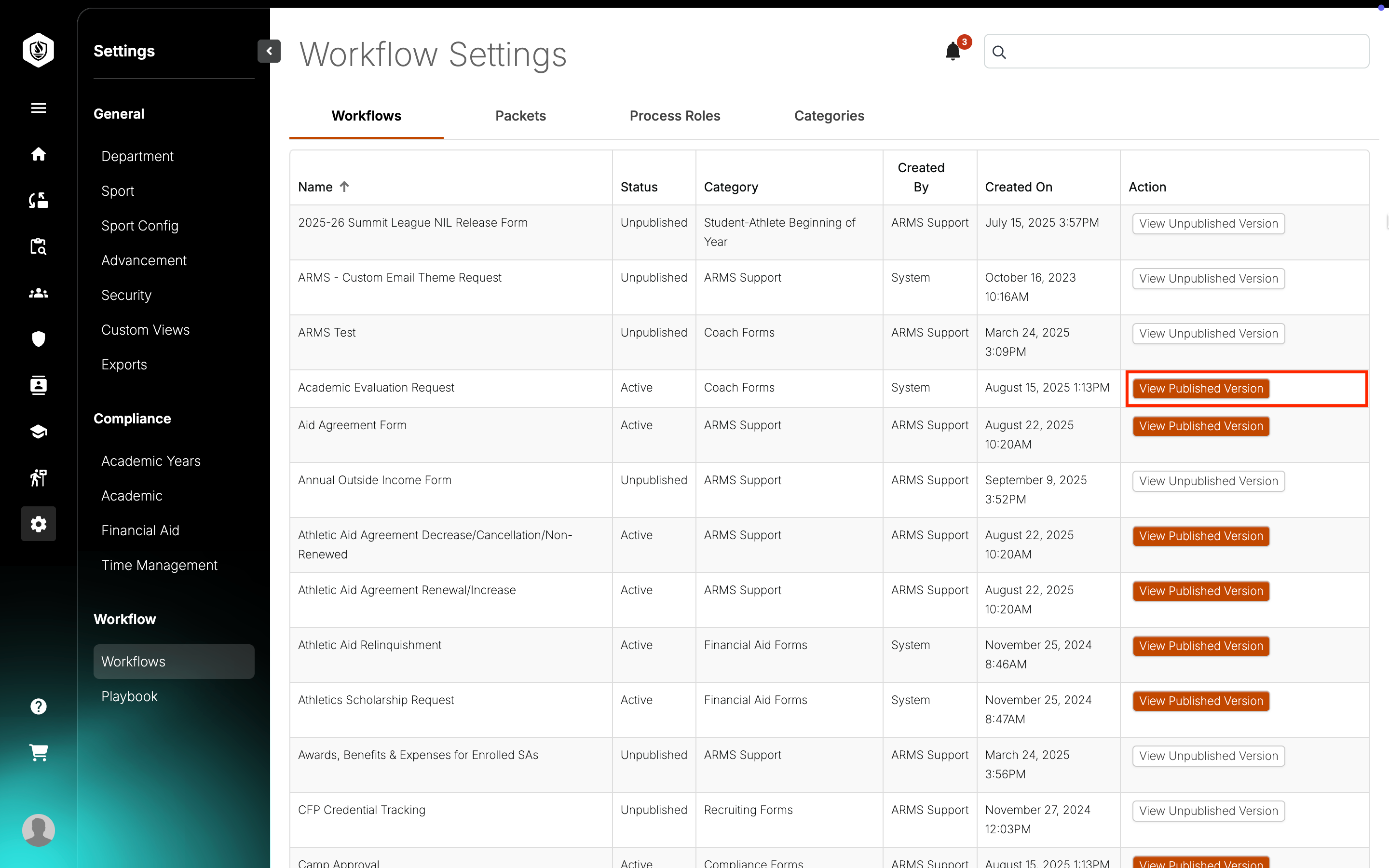The image size is (1389, 868).
Task: Open the person presenting icon in sidebar
Action: (39, 477)
